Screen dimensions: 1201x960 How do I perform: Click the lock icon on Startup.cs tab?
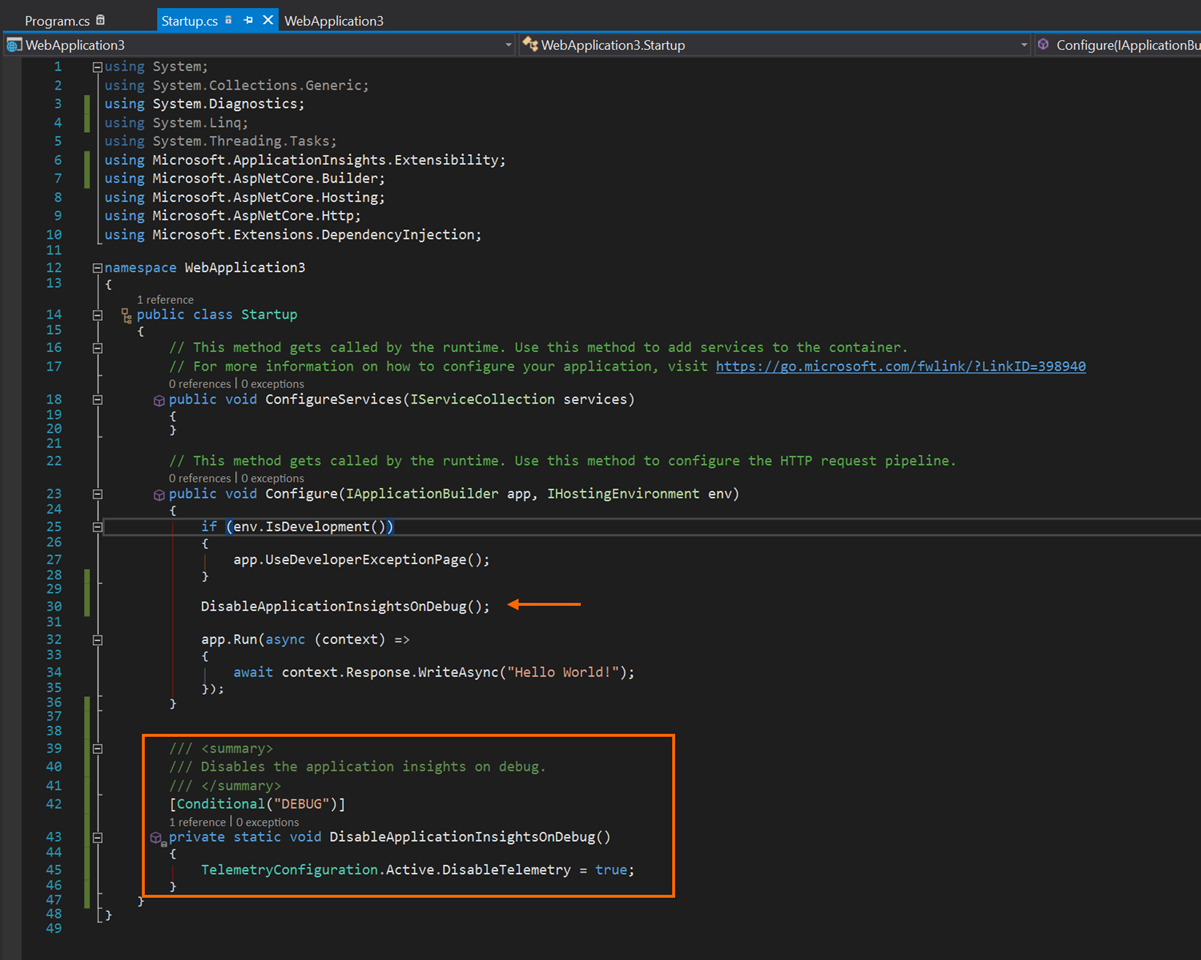(x=229, y=20)
